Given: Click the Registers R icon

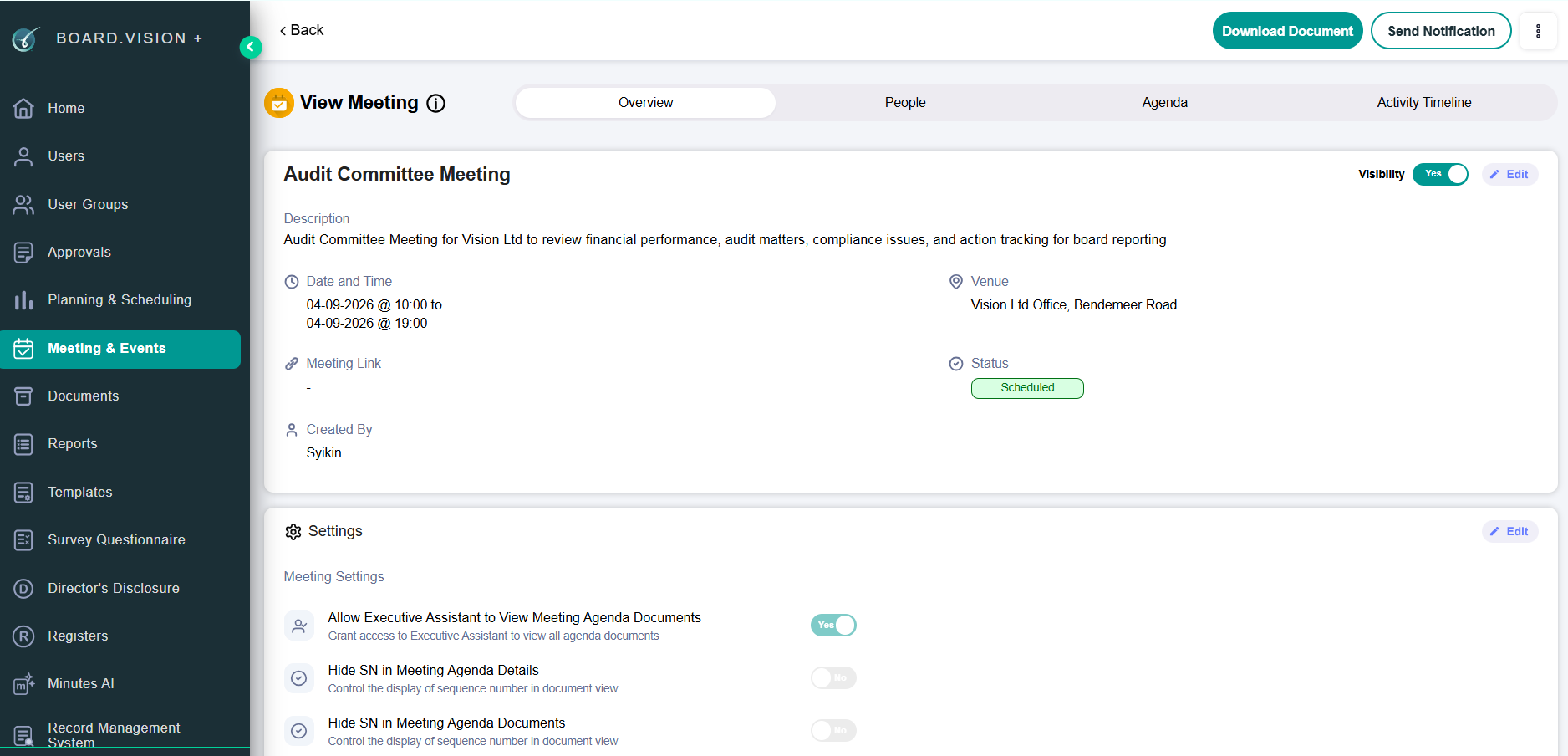Looking at the screenshot, I should point(23,636).
